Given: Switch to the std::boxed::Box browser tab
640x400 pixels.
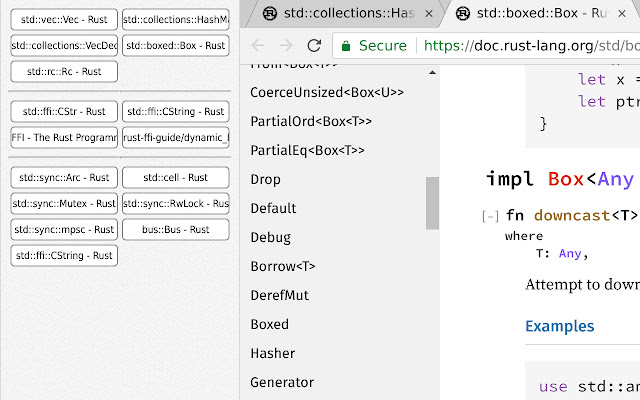Looking at the screenshot, I should 542,13.
